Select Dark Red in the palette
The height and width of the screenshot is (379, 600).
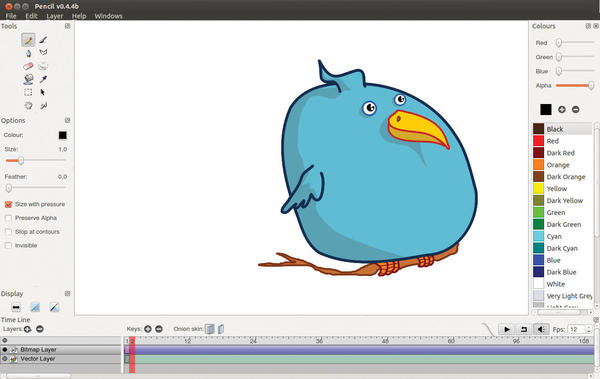pyautogui.click(x=562, y=153)
